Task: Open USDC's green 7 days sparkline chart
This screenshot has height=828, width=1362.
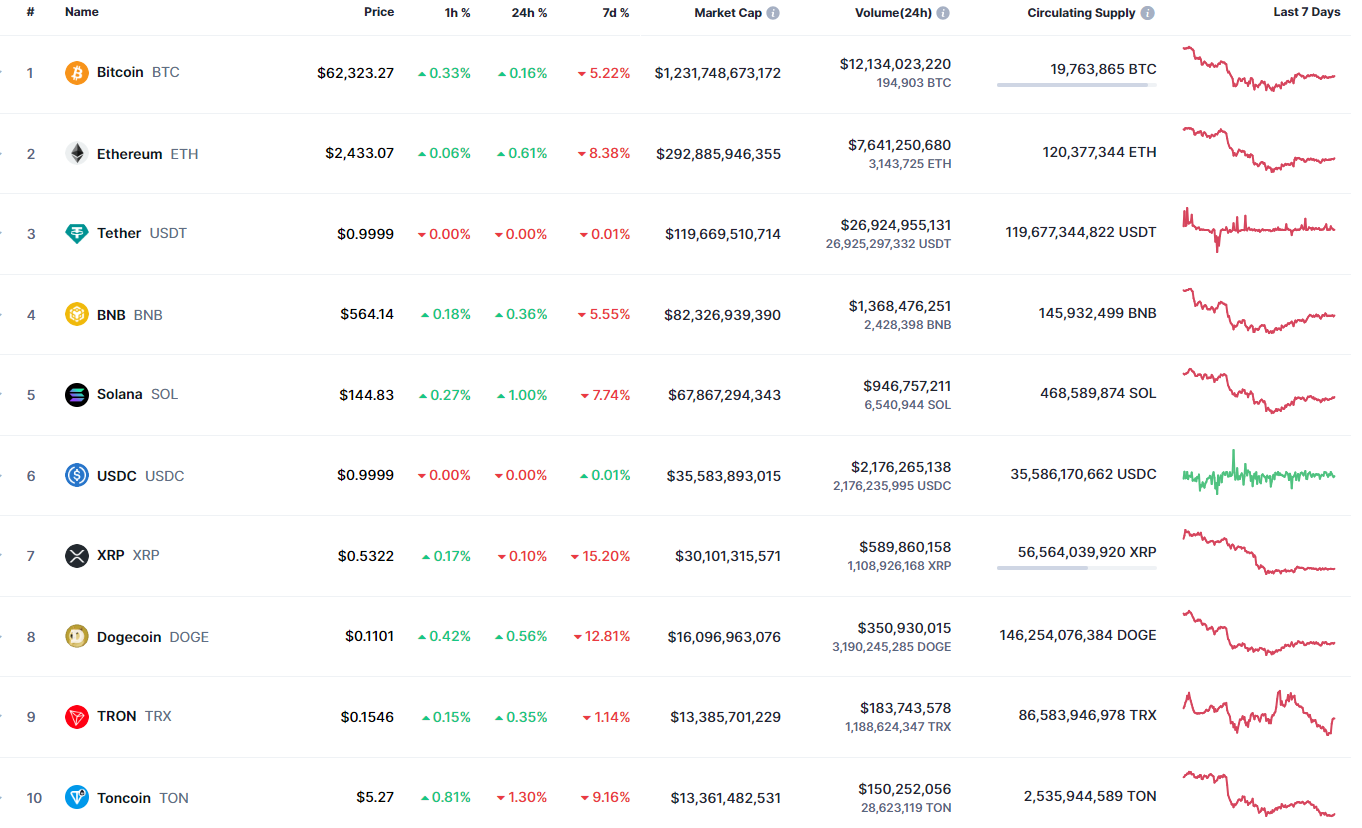Action: 1259,472
